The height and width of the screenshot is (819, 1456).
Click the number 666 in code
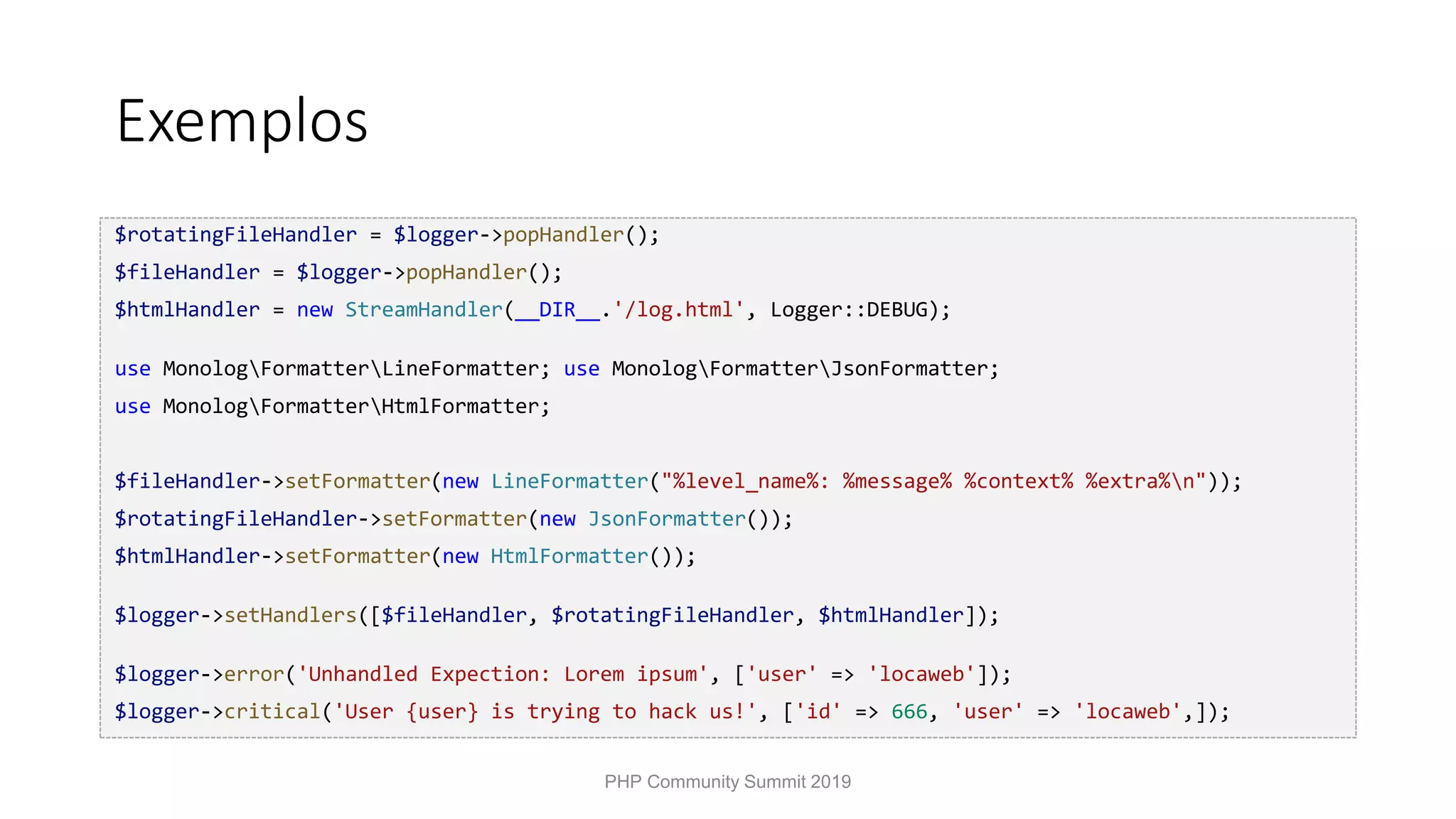pyautogui.click(x=909, y=712)
